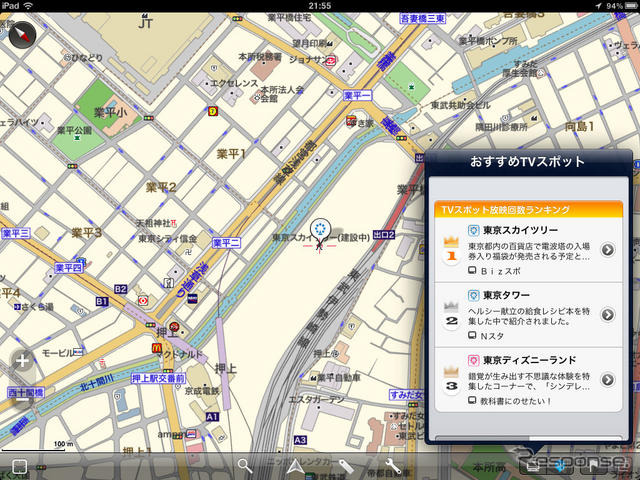Screen dimensions: 640x480
Task: Open details arrow for 東京ディズニーランド
Action: [608, 380]
